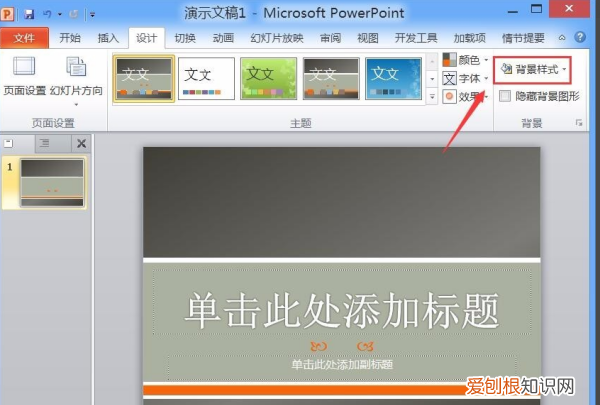Open the 背景样式 background styles dropdown
The height and width of the screenshot is (405, 600).
(x=533, y=70)
